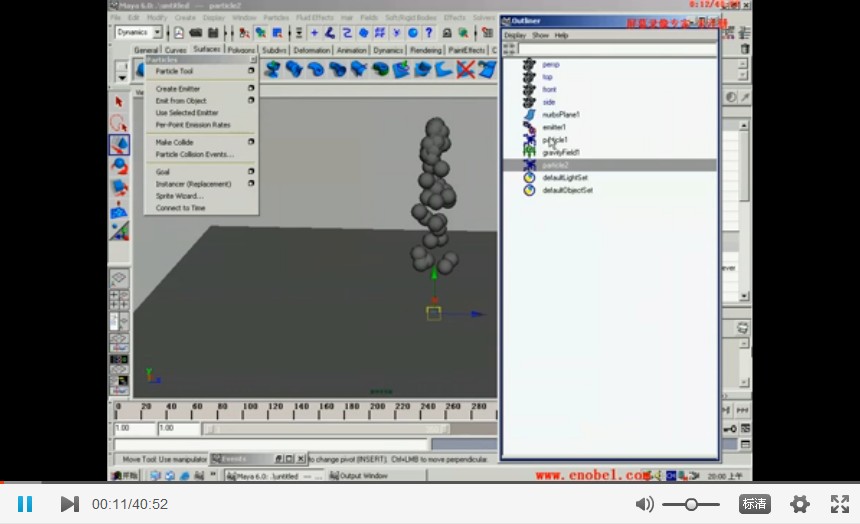Select the Scale tool
Screen dimensions: 860x524
point(119,187)
